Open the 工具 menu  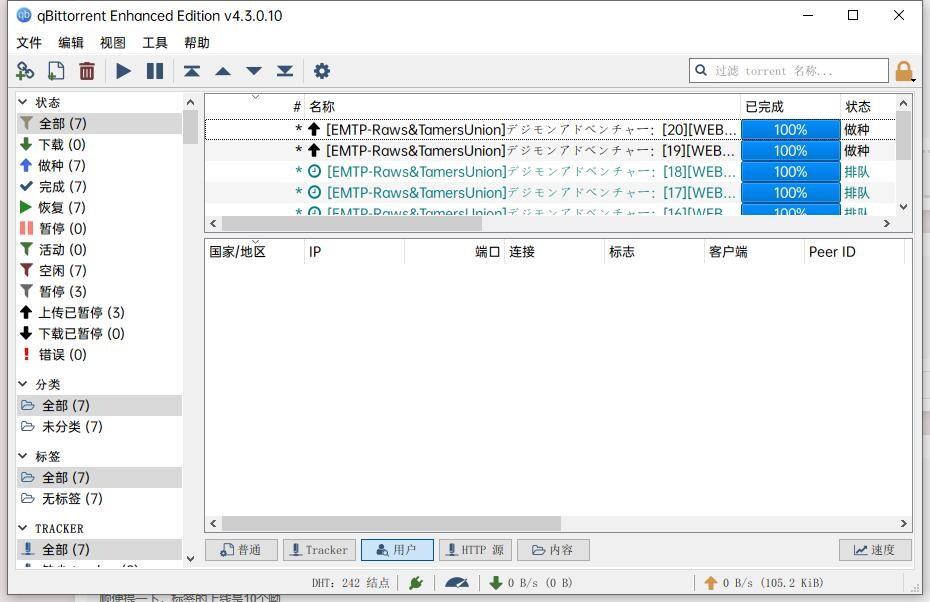pos(155,43)
